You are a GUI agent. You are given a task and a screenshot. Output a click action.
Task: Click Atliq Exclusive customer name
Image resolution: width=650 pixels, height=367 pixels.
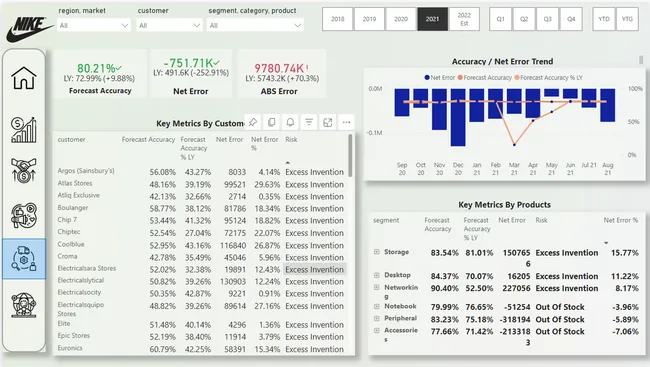pyautogui.click(x=79, y=195)
